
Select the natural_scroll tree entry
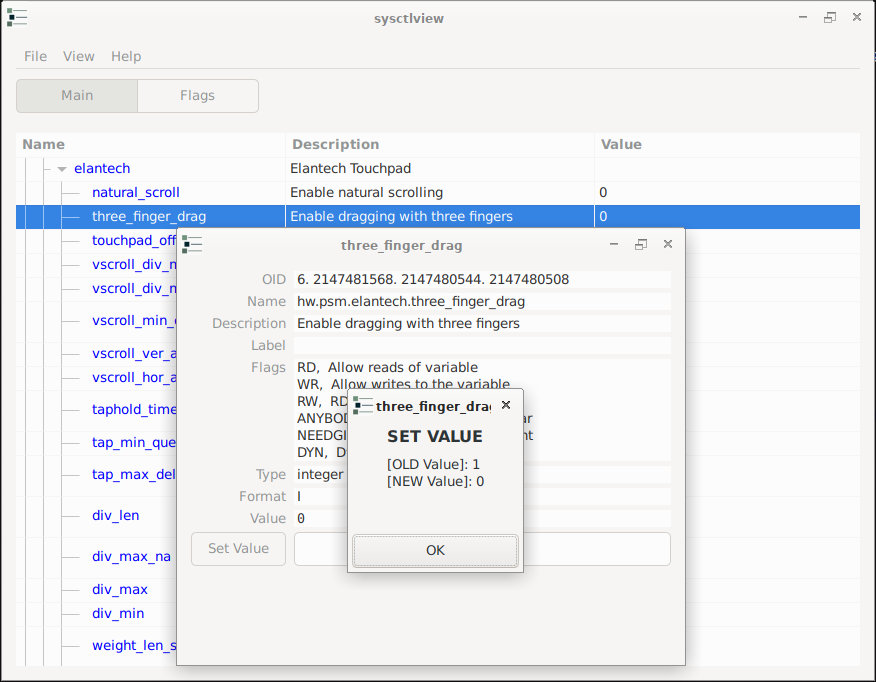click(136, 192)
